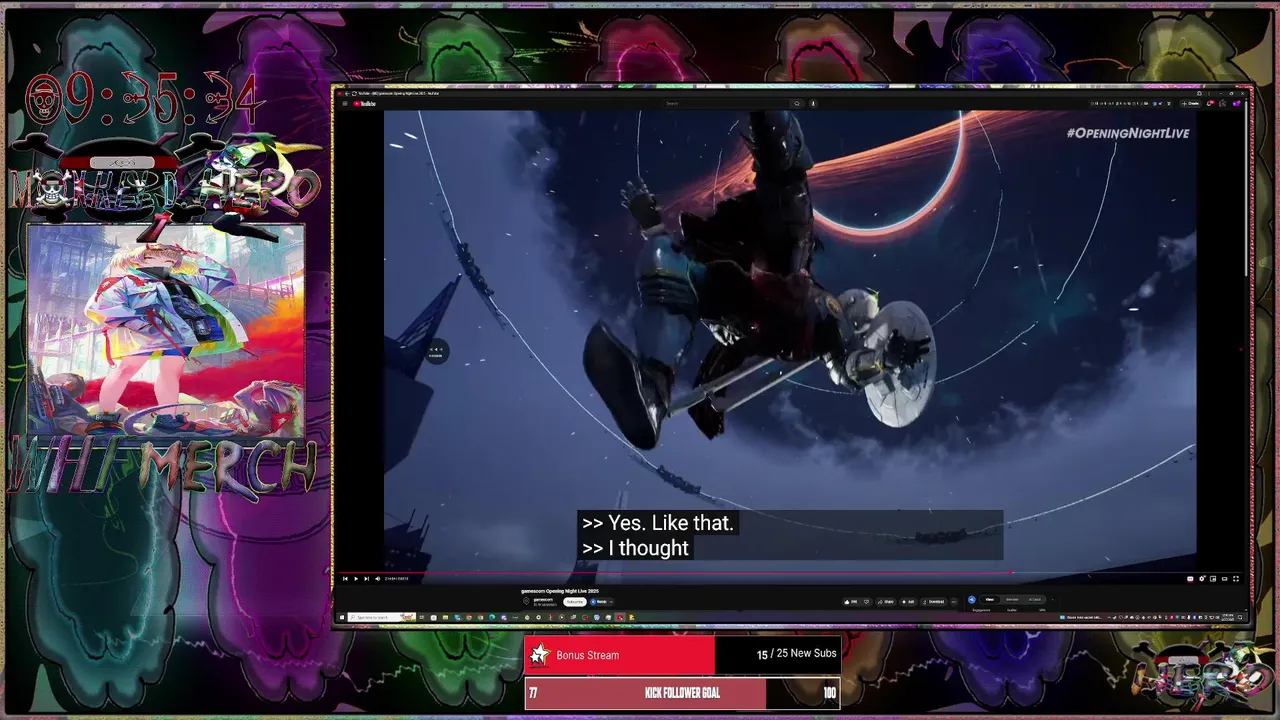Open the gamescom channel name link
1280x720 pixels.
pos(543,599)
